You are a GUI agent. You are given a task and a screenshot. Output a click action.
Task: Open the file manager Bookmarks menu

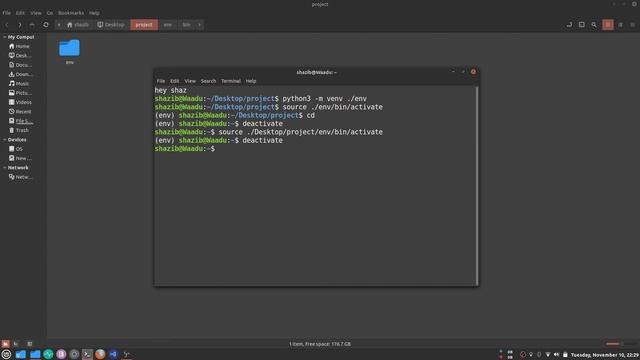71,13
